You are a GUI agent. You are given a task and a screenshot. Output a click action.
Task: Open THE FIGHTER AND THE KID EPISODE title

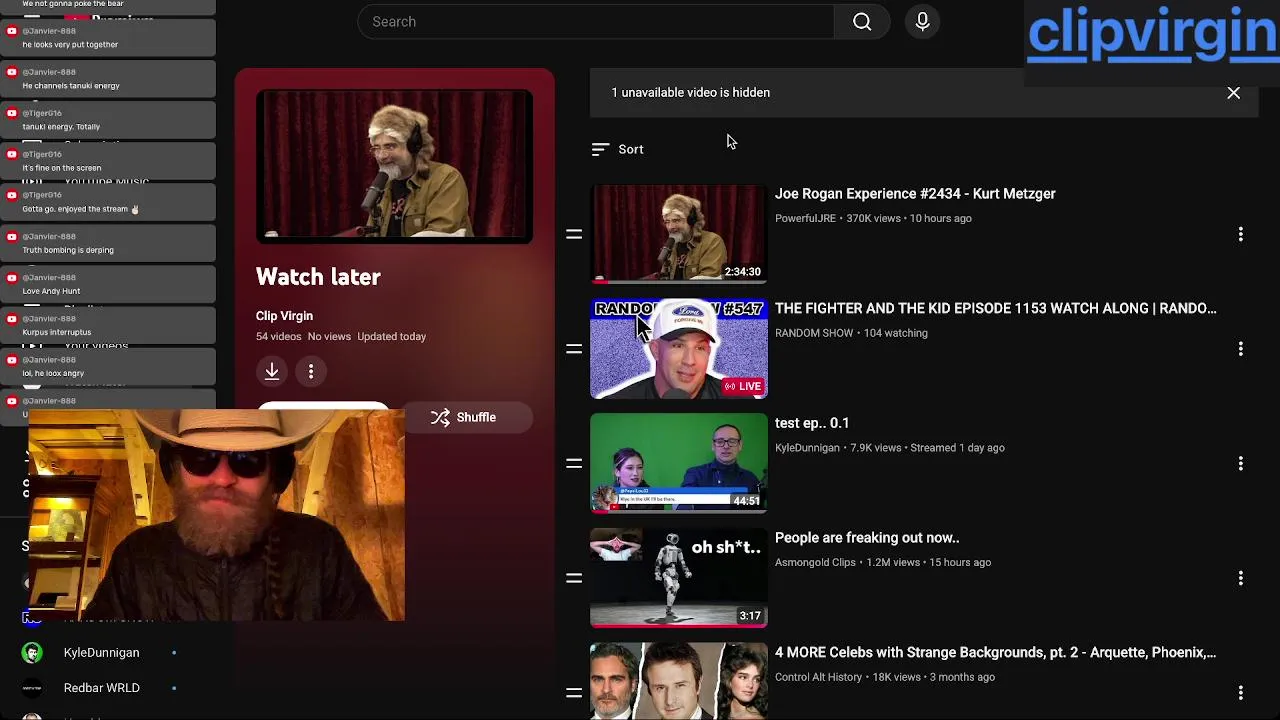(x=995, y=308)
